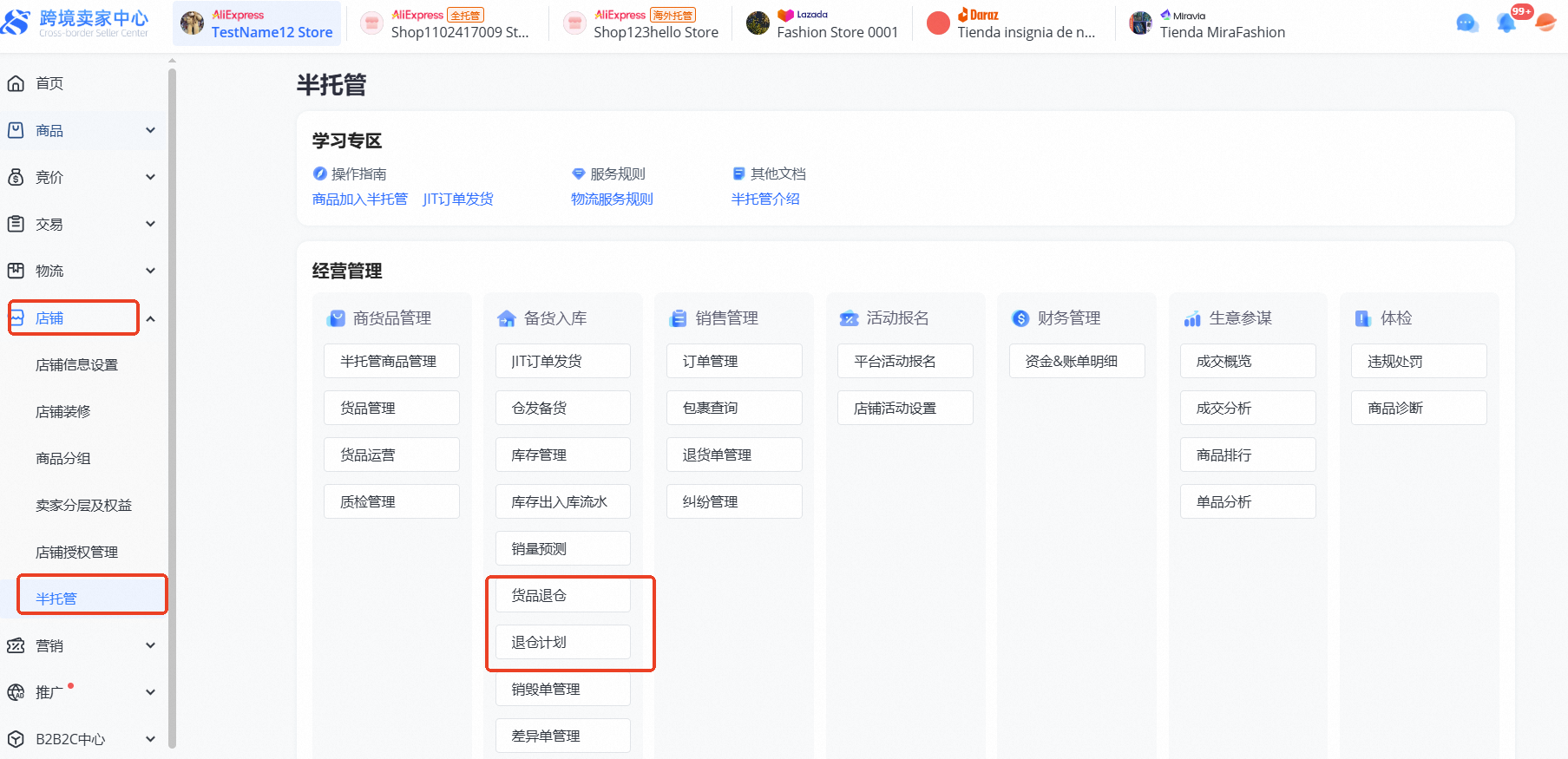Screen dimensions: 1568x759
Task: Expand the 交易 sidebar menu chevron
Action: tap(150, 224)
